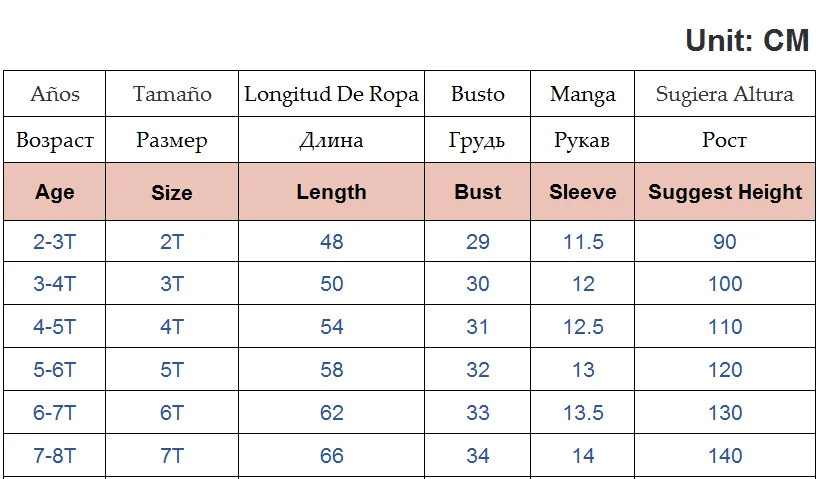Select the "Age" column header

coord(55,192)
